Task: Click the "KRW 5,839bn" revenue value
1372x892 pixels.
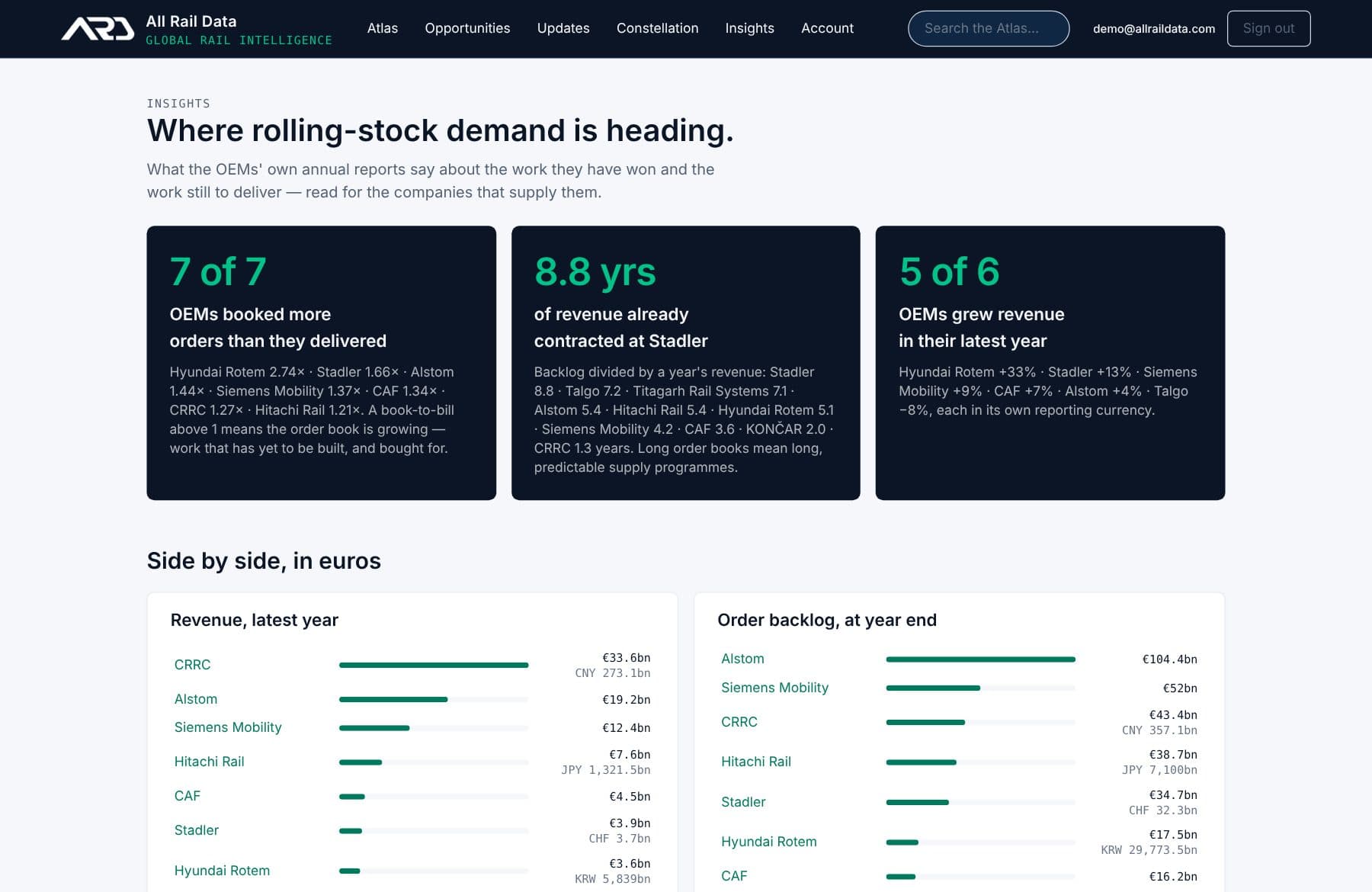Action: tap(613, 879)
